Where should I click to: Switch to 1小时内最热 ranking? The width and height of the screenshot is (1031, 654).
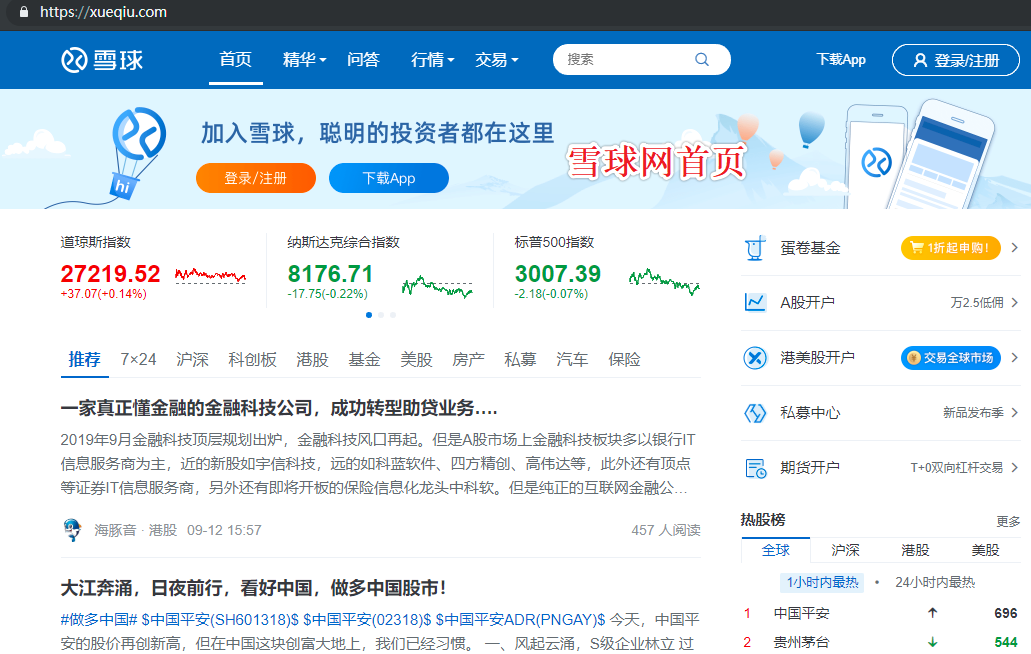[822, 582]
